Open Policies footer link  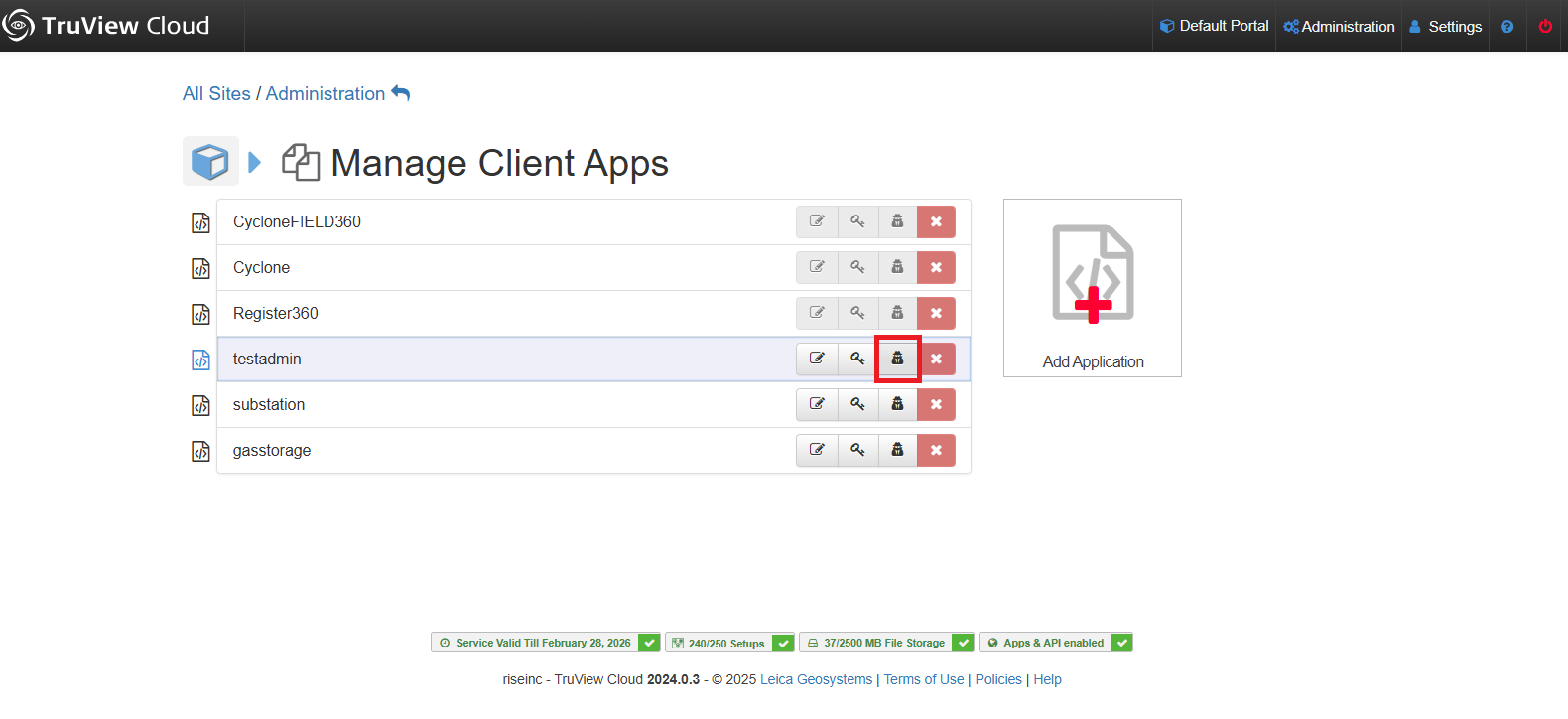(x=998, y=679)
